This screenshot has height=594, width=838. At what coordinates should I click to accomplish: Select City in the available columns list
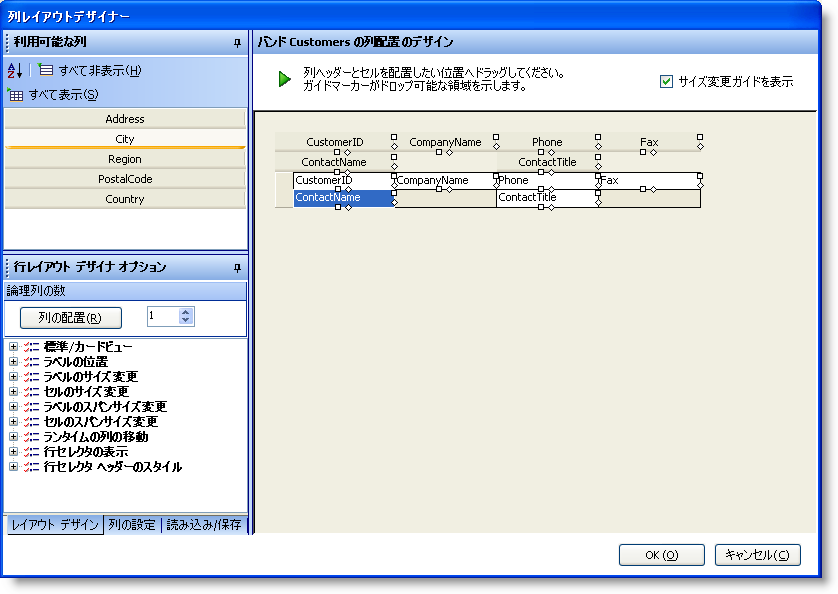pyautogui.click(x=125, y=139)
